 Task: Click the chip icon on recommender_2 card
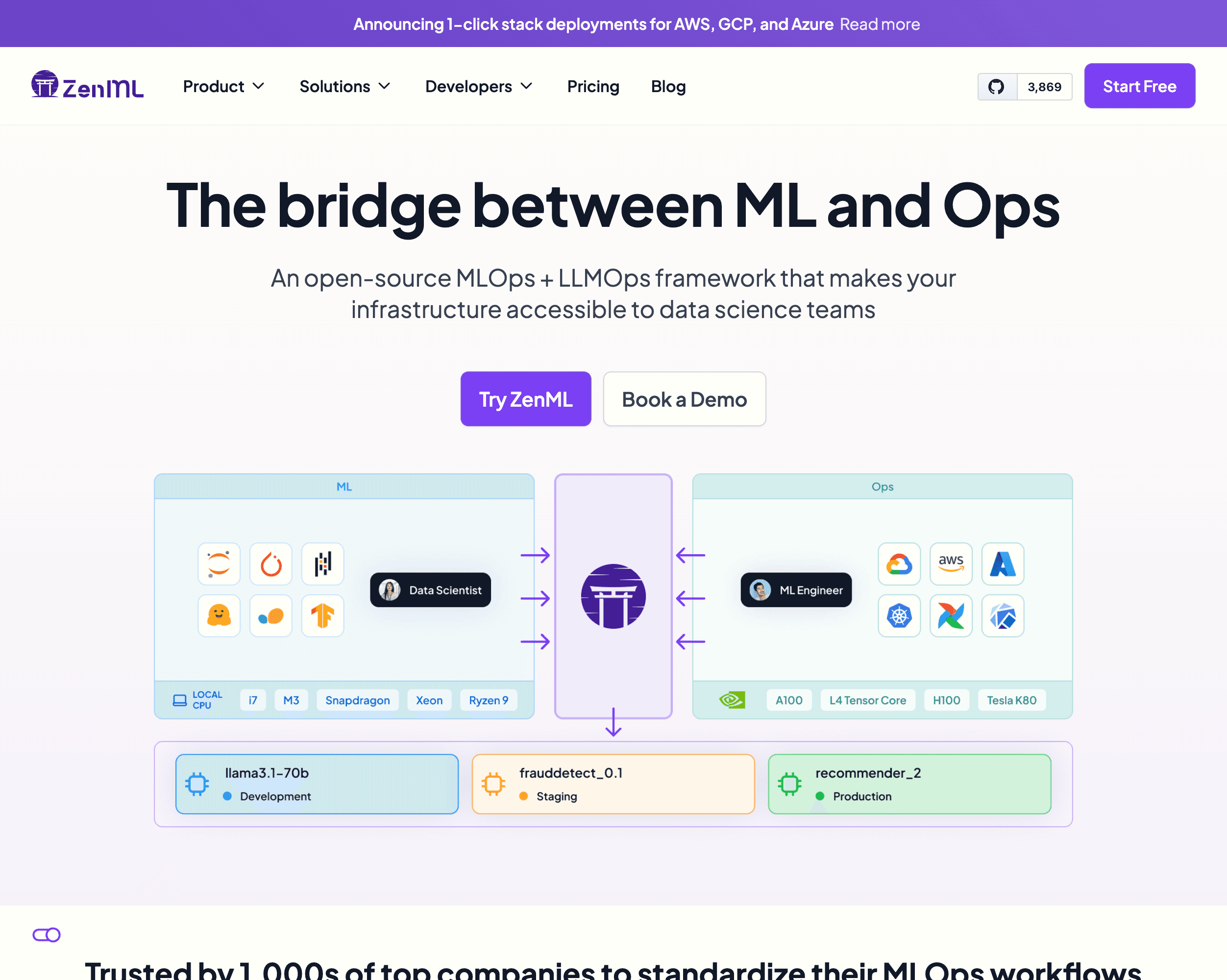click(x=790, y=784)
